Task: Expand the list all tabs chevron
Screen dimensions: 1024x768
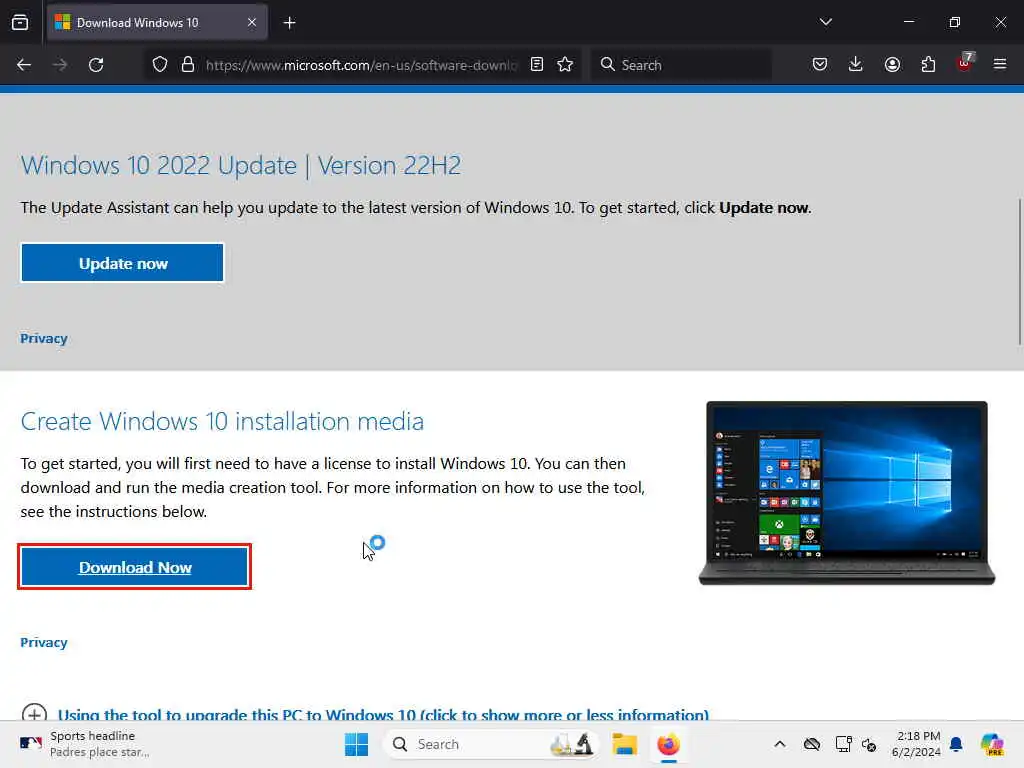Action: 825,22
